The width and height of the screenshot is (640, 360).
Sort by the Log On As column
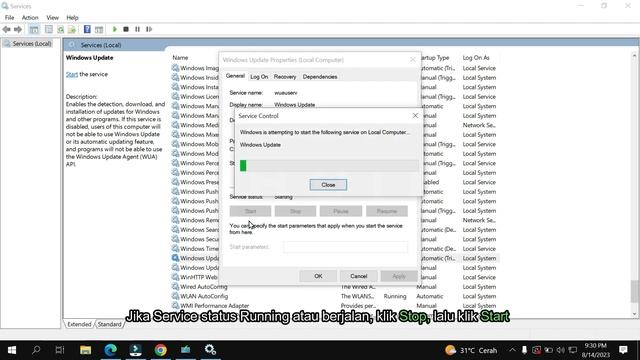click(x=476, y=58)
